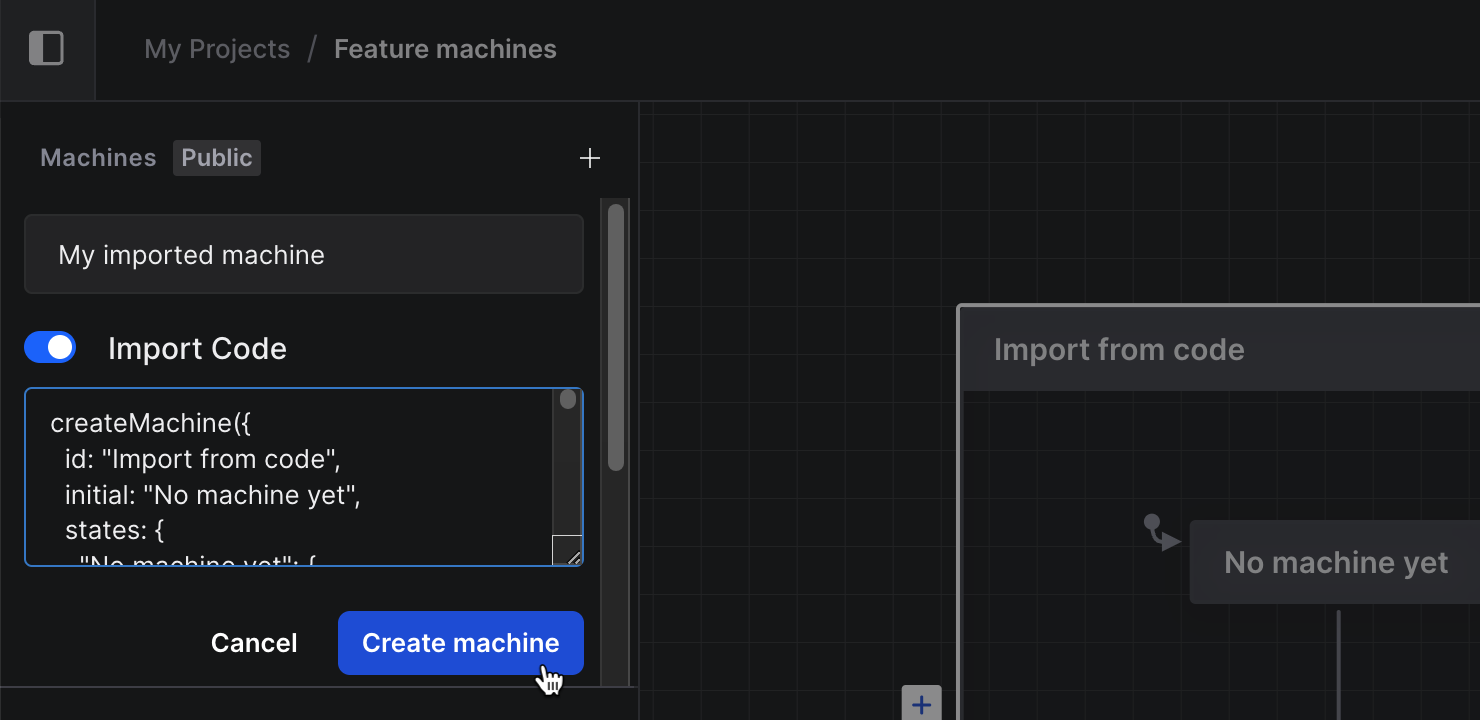
Task: Click the blue Import Code switch
Action: pyautogui.click(x=50, y=347)
